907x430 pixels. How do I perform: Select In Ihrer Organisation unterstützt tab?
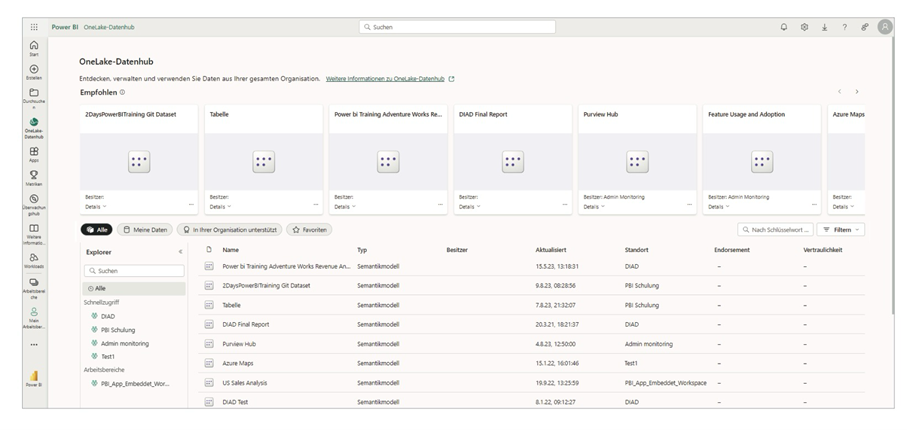click(230, 230)
